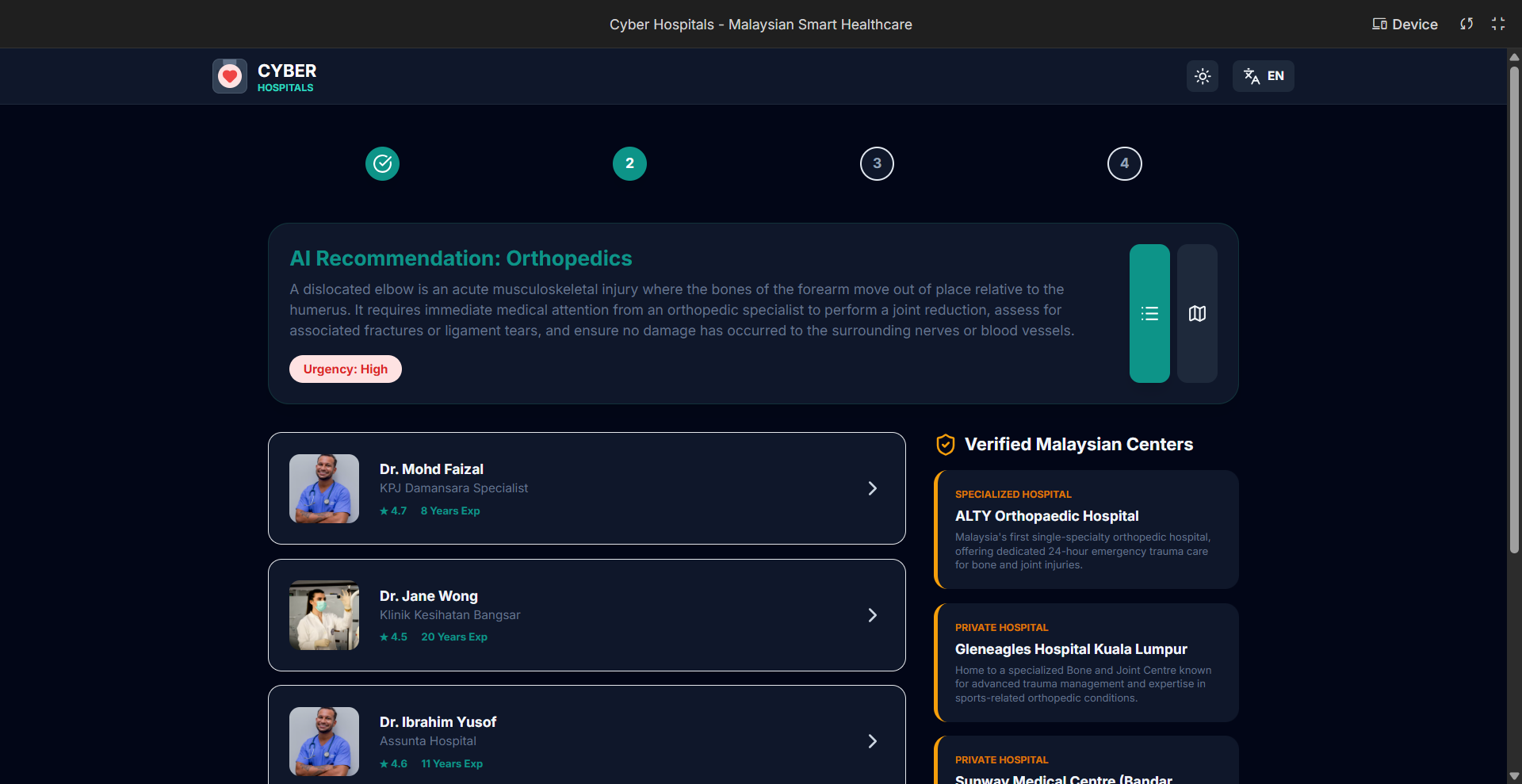Image resolution: width=1522 pixels, height=784 pixels.
Task: Go back to completed step one
Action: coord(382,164)
